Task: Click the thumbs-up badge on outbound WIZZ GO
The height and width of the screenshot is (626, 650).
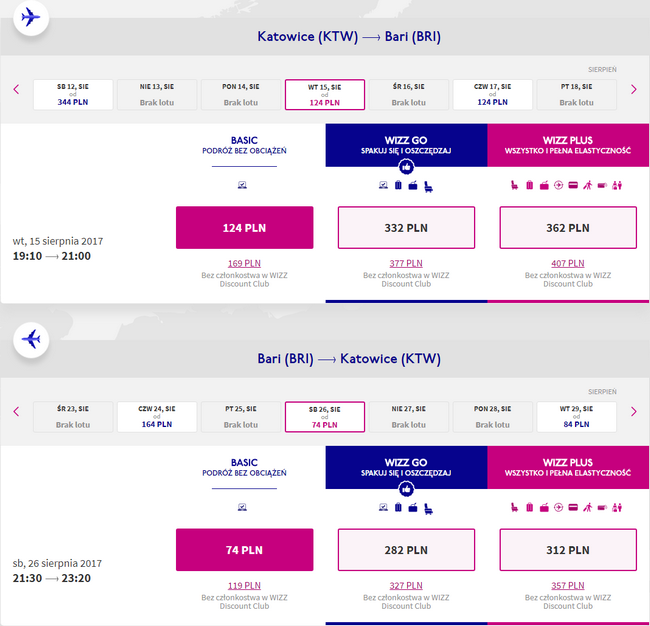Action: [x=406, y=166]
